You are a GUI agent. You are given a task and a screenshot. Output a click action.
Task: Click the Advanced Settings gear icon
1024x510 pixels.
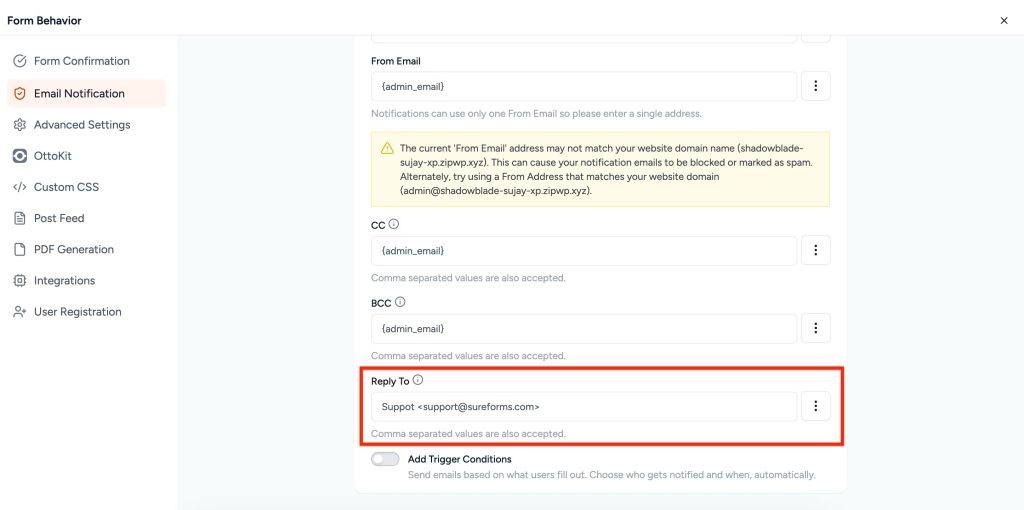pos(20,125)
